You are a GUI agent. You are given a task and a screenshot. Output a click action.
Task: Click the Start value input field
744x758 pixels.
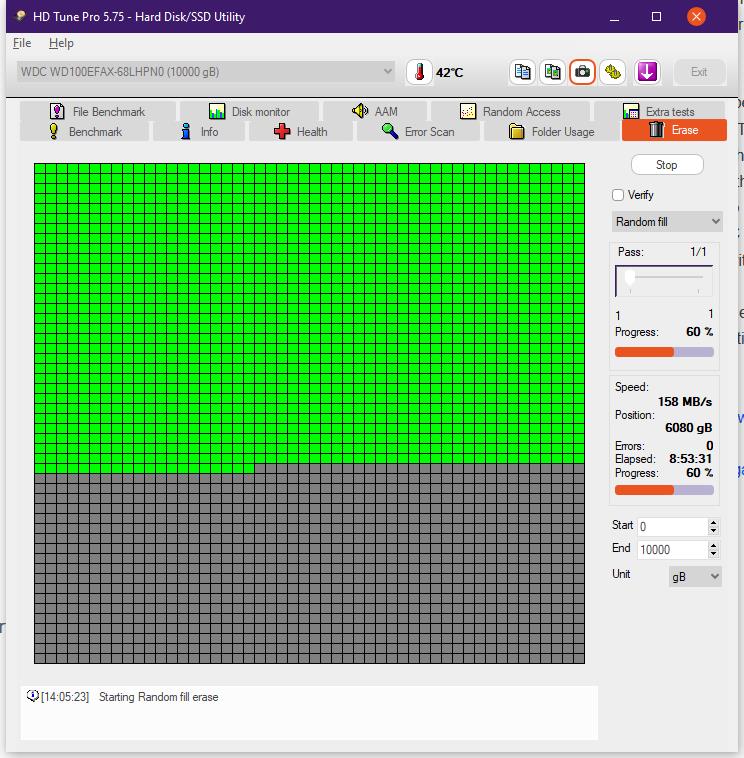click(672, 526)
